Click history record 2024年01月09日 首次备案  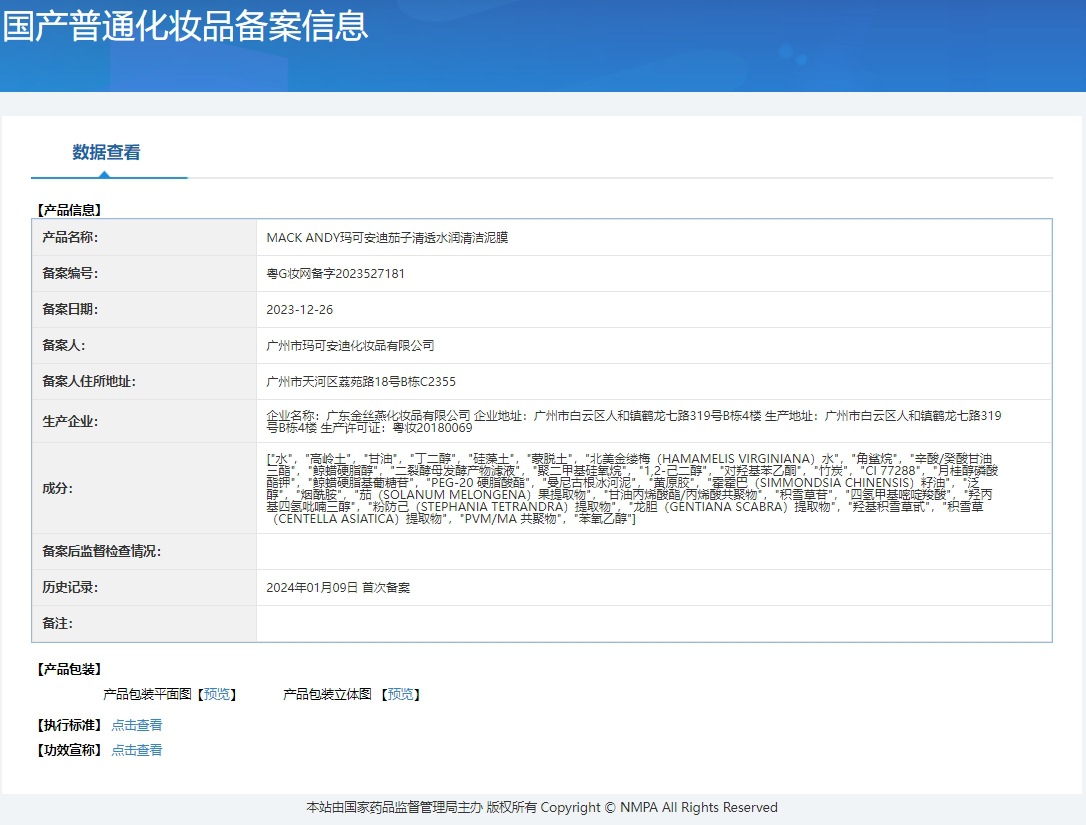point(338,587)
